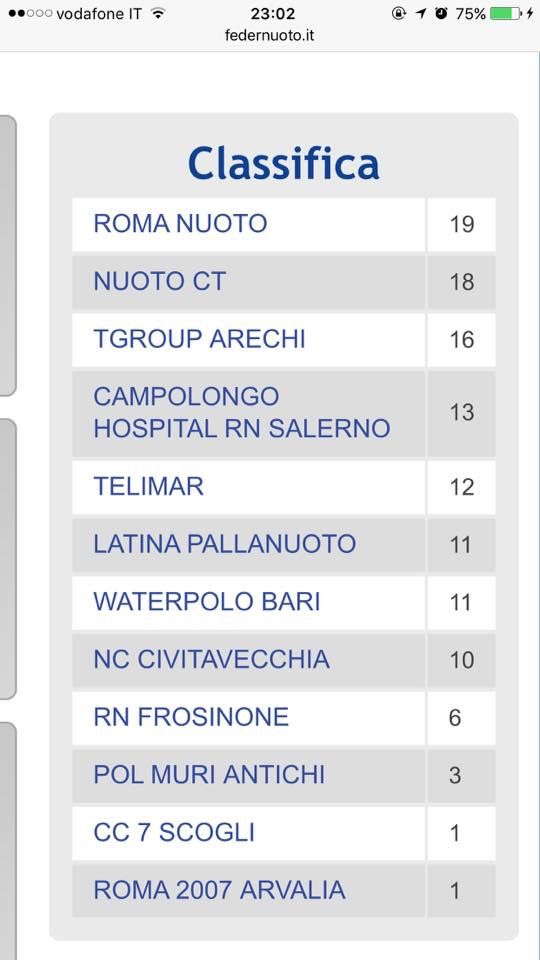
Task: Open ROMA 2007 ARVALIA team link
Action: [219, 890]
